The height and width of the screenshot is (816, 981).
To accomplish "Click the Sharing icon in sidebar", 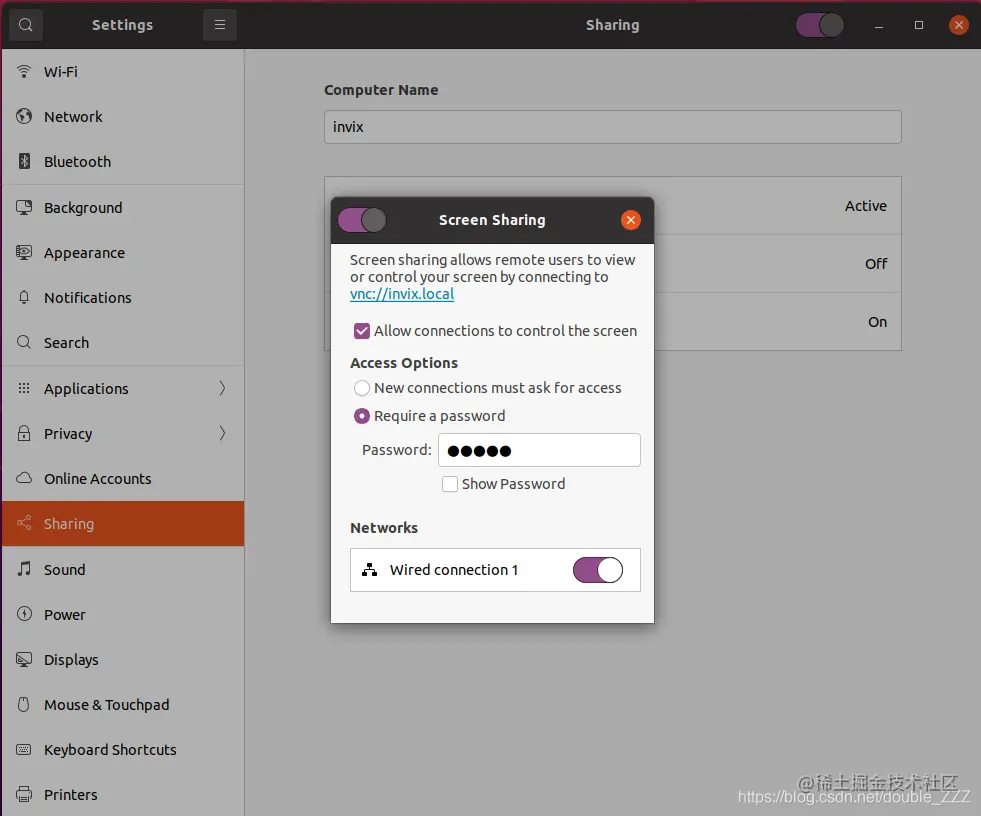I will (x=24, y=523).
